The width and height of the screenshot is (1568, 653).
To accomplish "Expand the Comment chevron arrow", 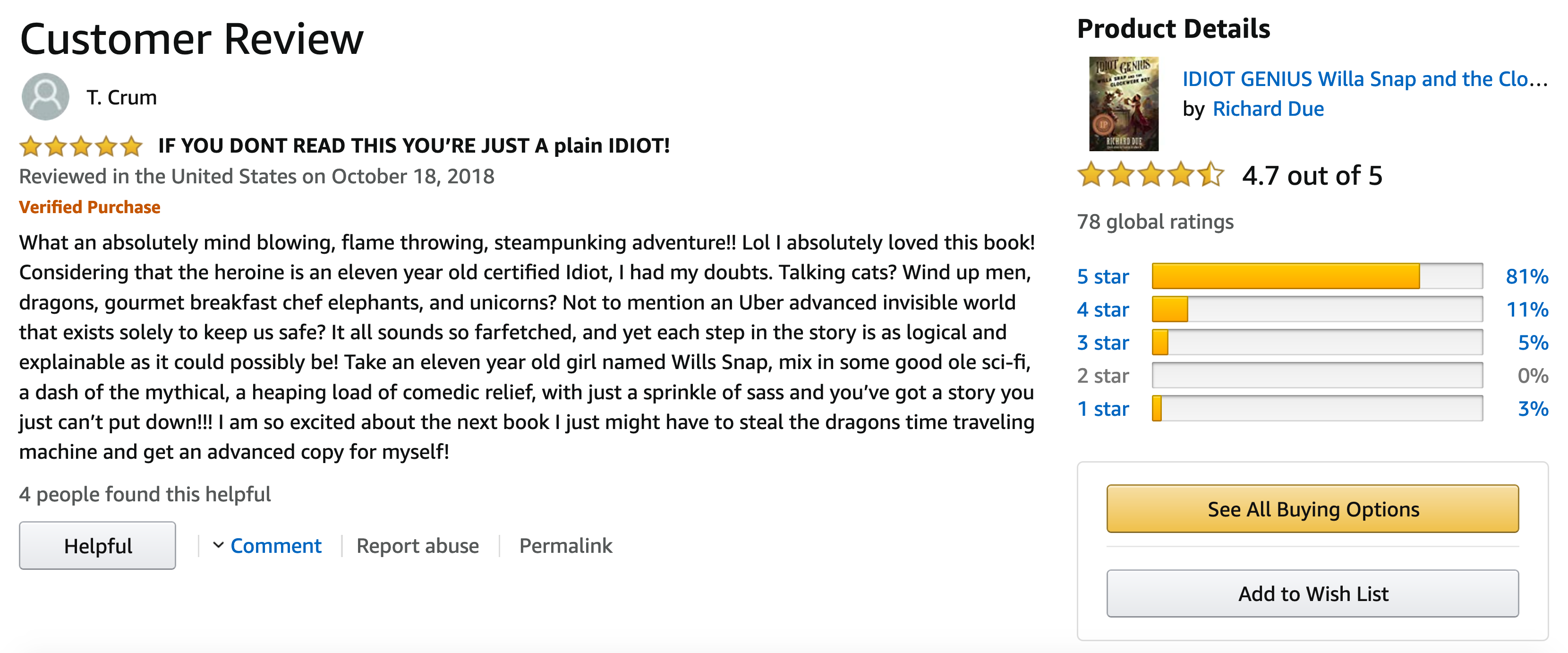I will pyautogui.click(x=218, y=545).
